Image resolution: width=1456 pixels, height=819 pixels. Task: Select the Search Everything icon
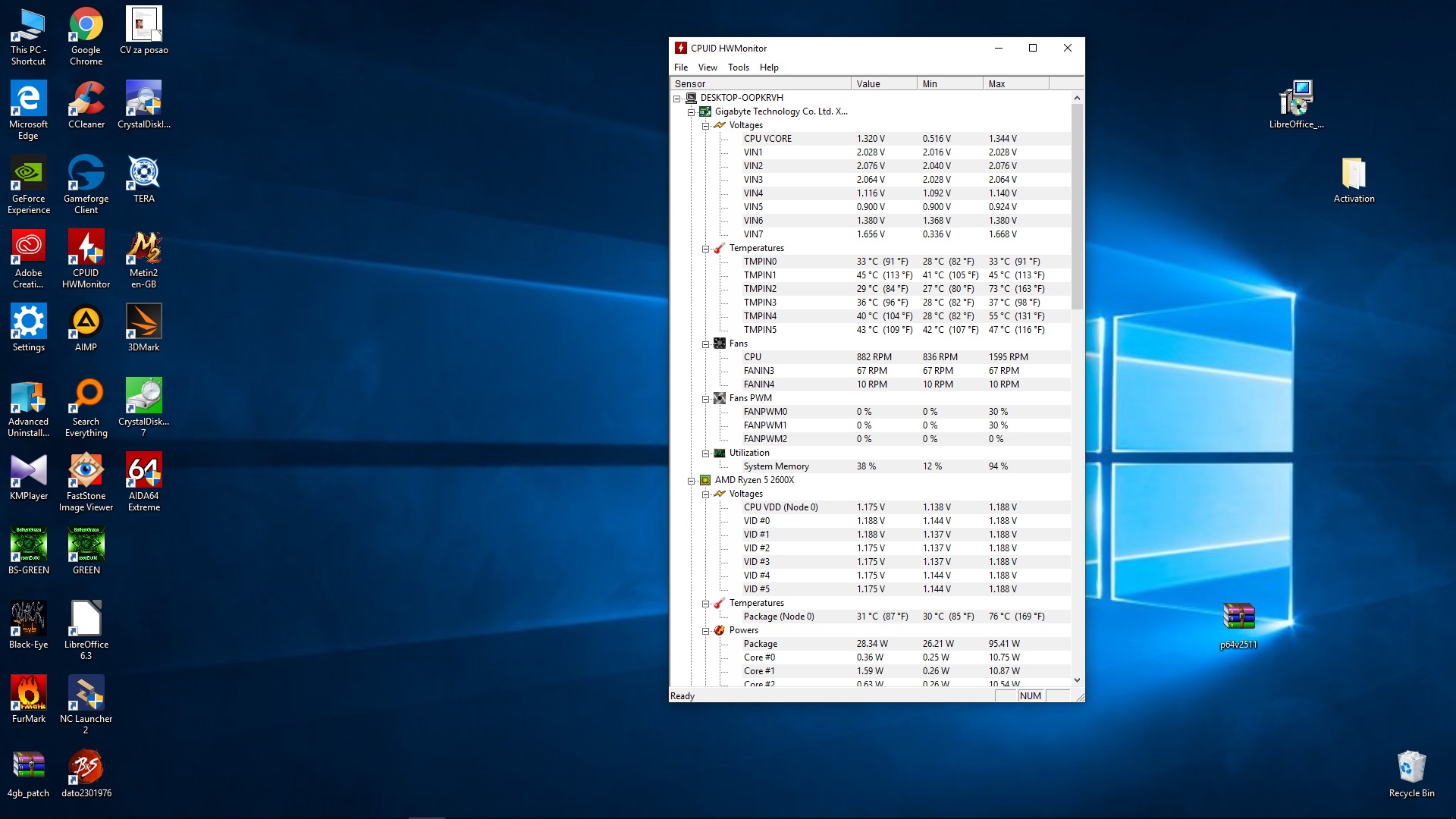click(x=86, y=407)
